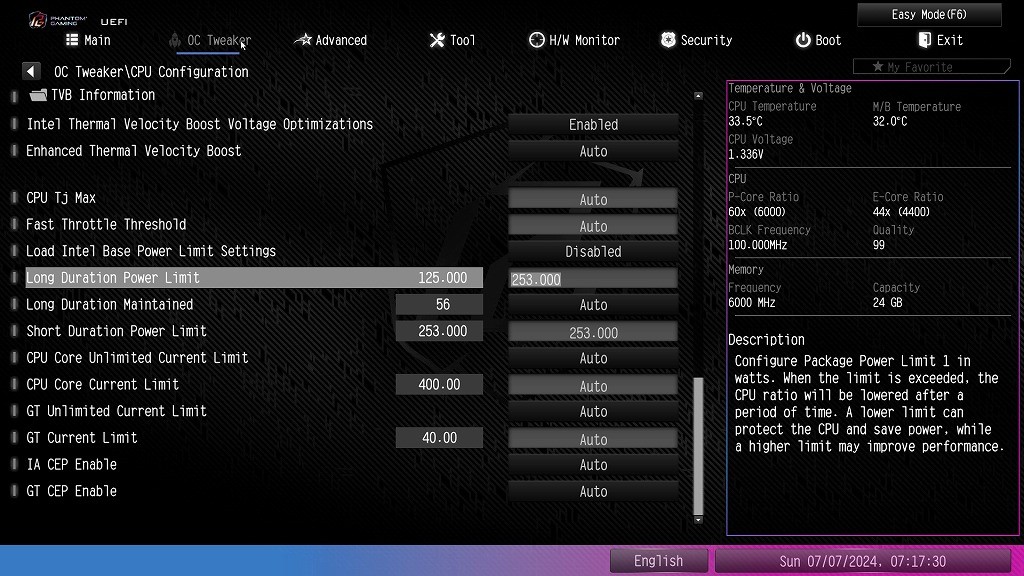1024x576 pixels.
Task: Click the Tool wrench icon
Action: pyautogui.click(x=437, y=40)
